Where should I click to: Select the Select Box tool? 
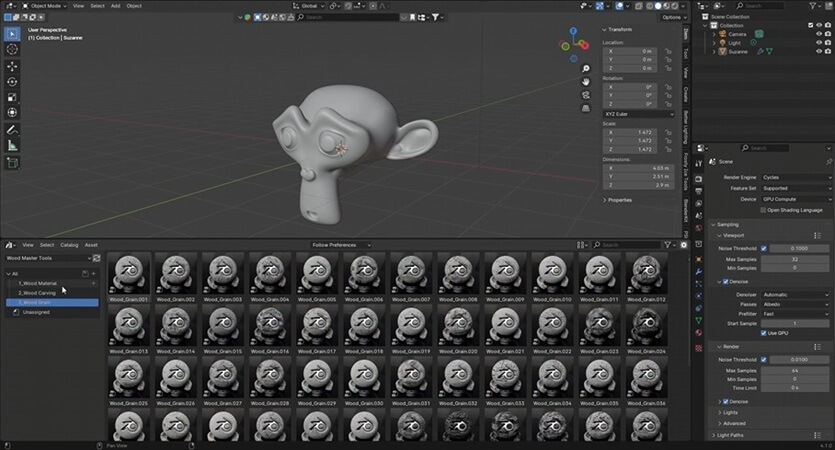(12, 34)
